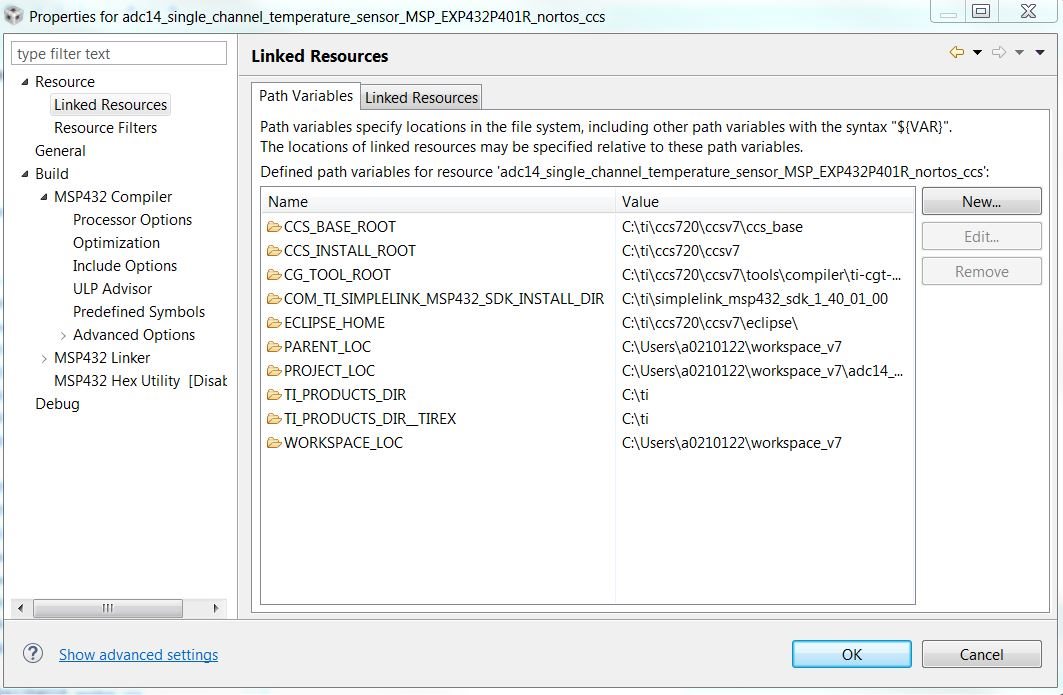Click the ECLIPSE_HOME folder icon
Image resolution: width=1063 pixels, height=695 pixels.
[274, 323]
